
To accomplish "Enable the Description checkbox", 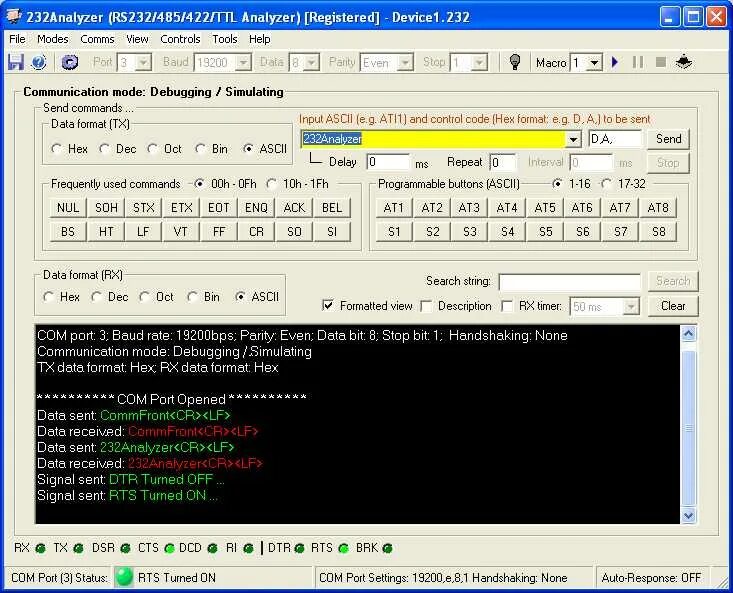I will click(x=426, y=306).
